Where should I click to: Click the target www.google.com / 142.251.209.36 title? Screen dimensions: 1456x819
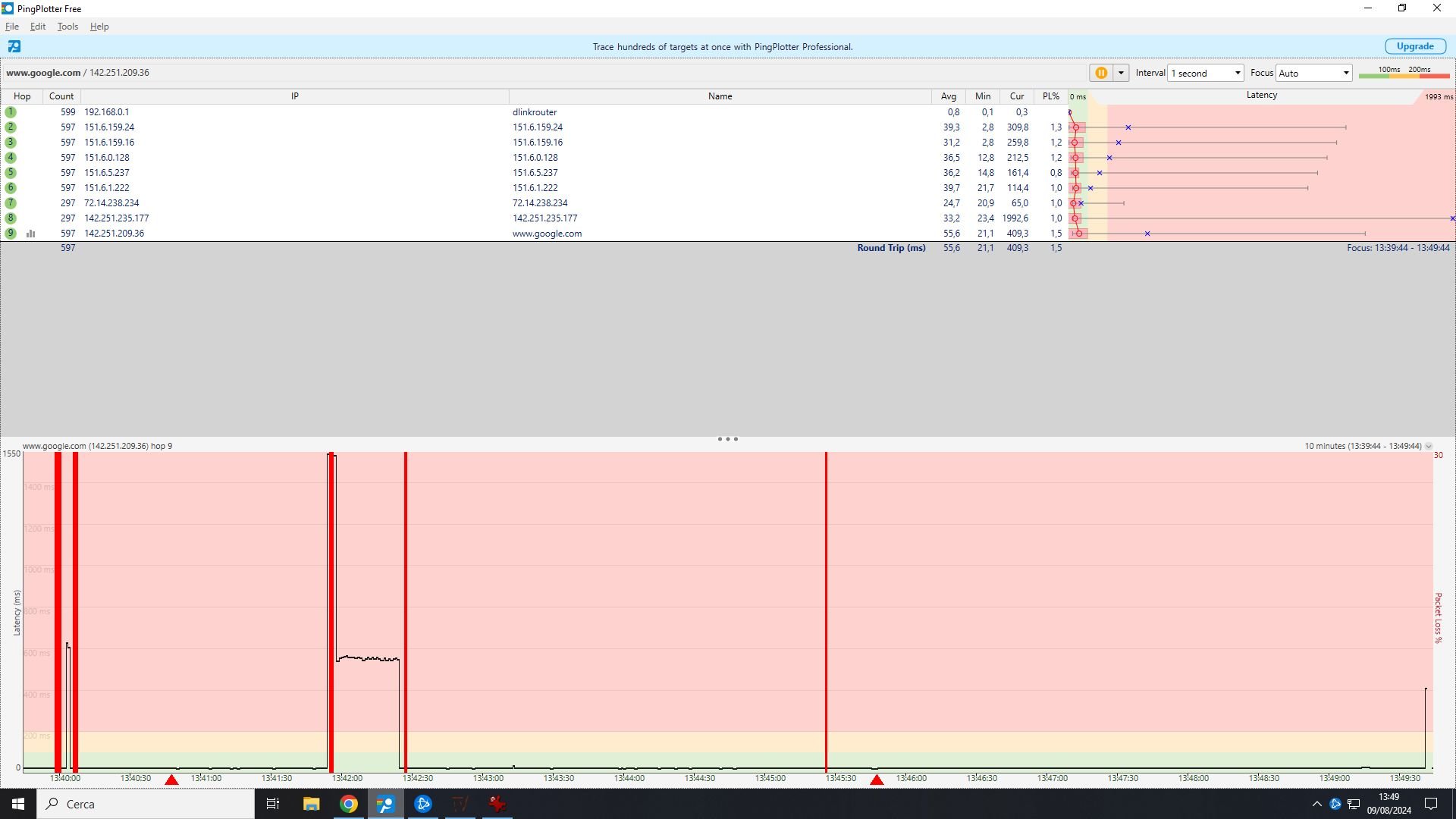pos(77,73)
